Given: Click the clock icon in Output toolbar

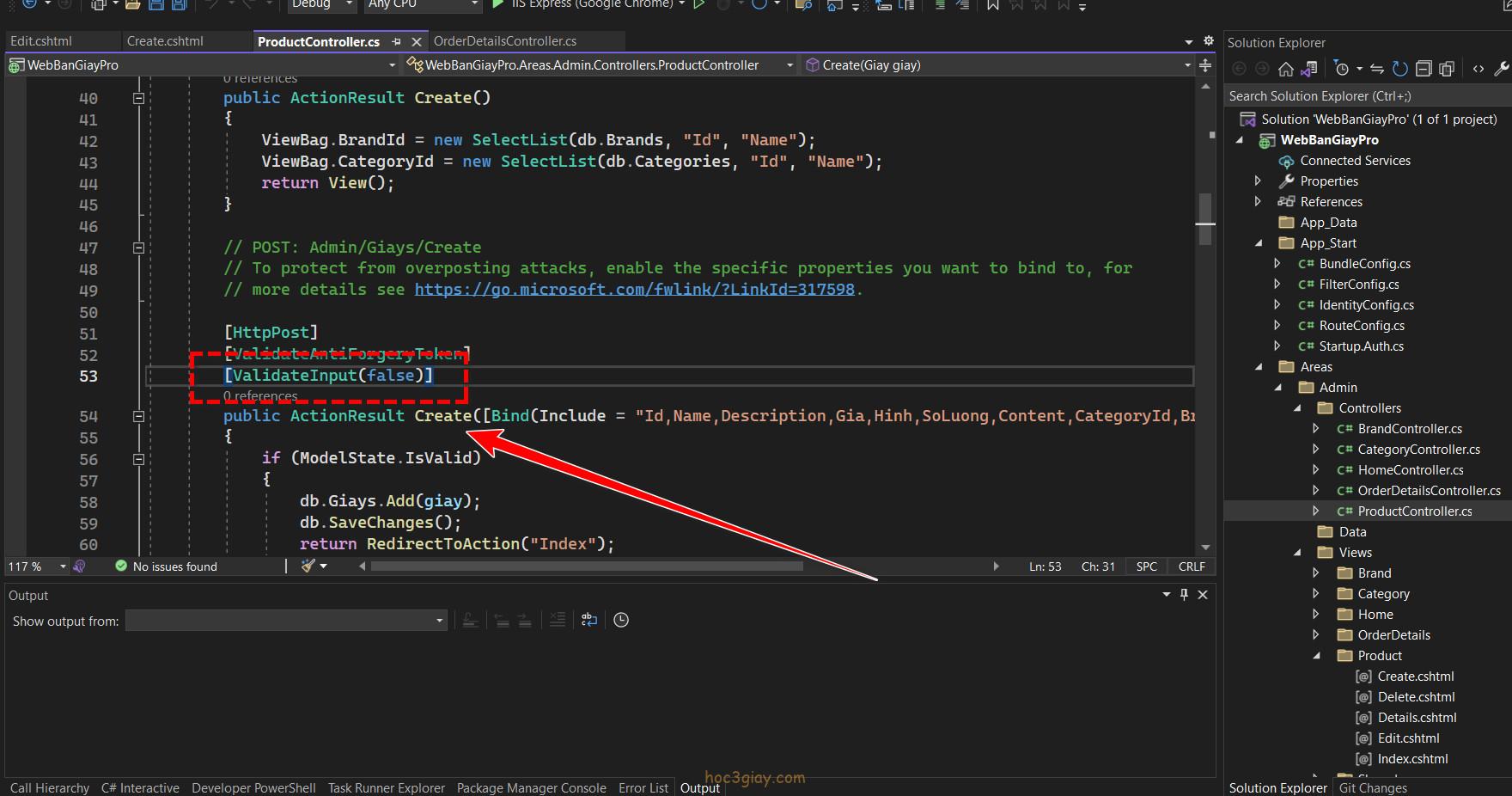Looking at the screenshot, I should coord(621,620).
